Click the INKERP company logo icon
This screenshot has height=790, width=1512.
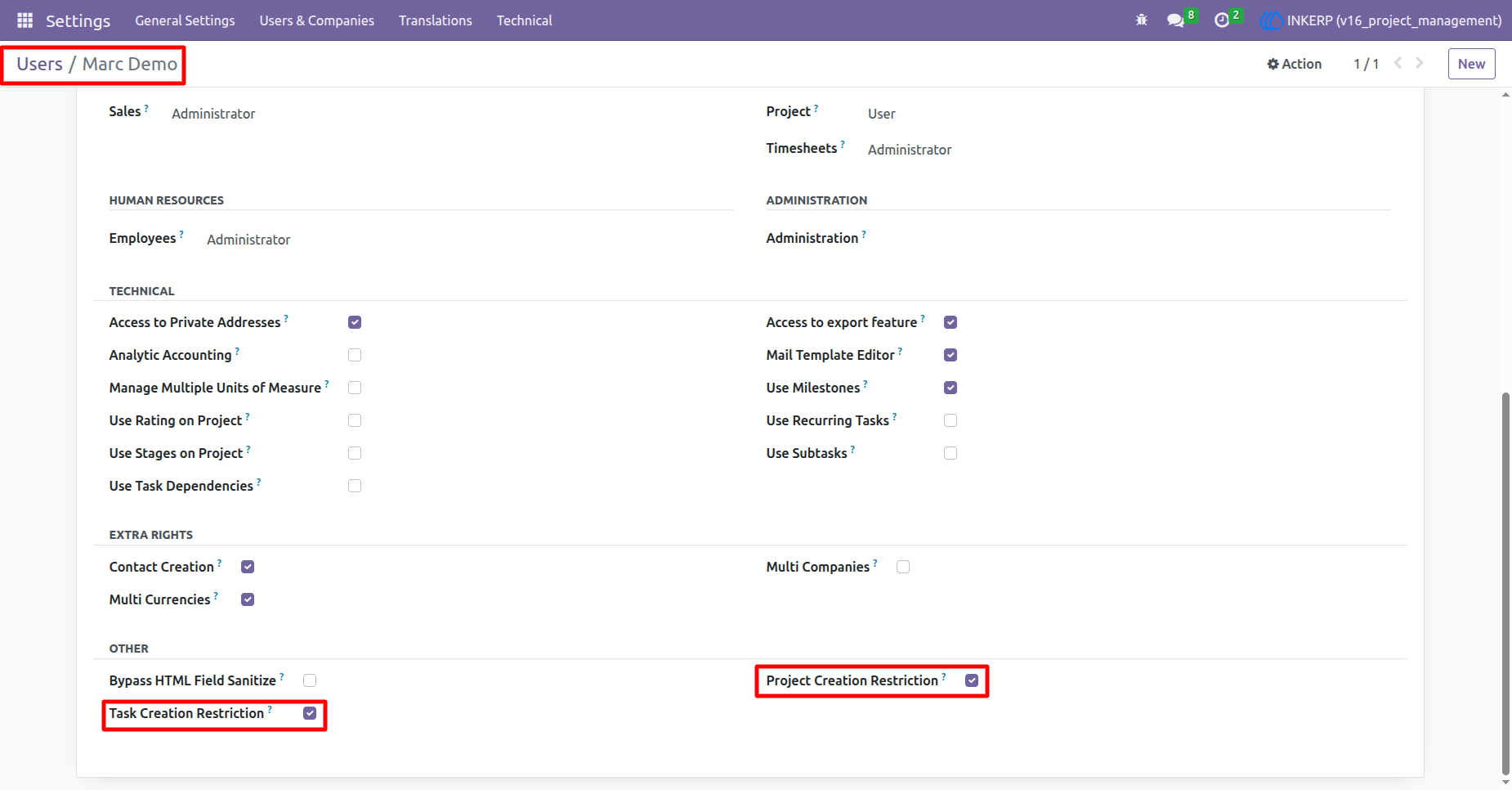click(x=1271, y=20)
